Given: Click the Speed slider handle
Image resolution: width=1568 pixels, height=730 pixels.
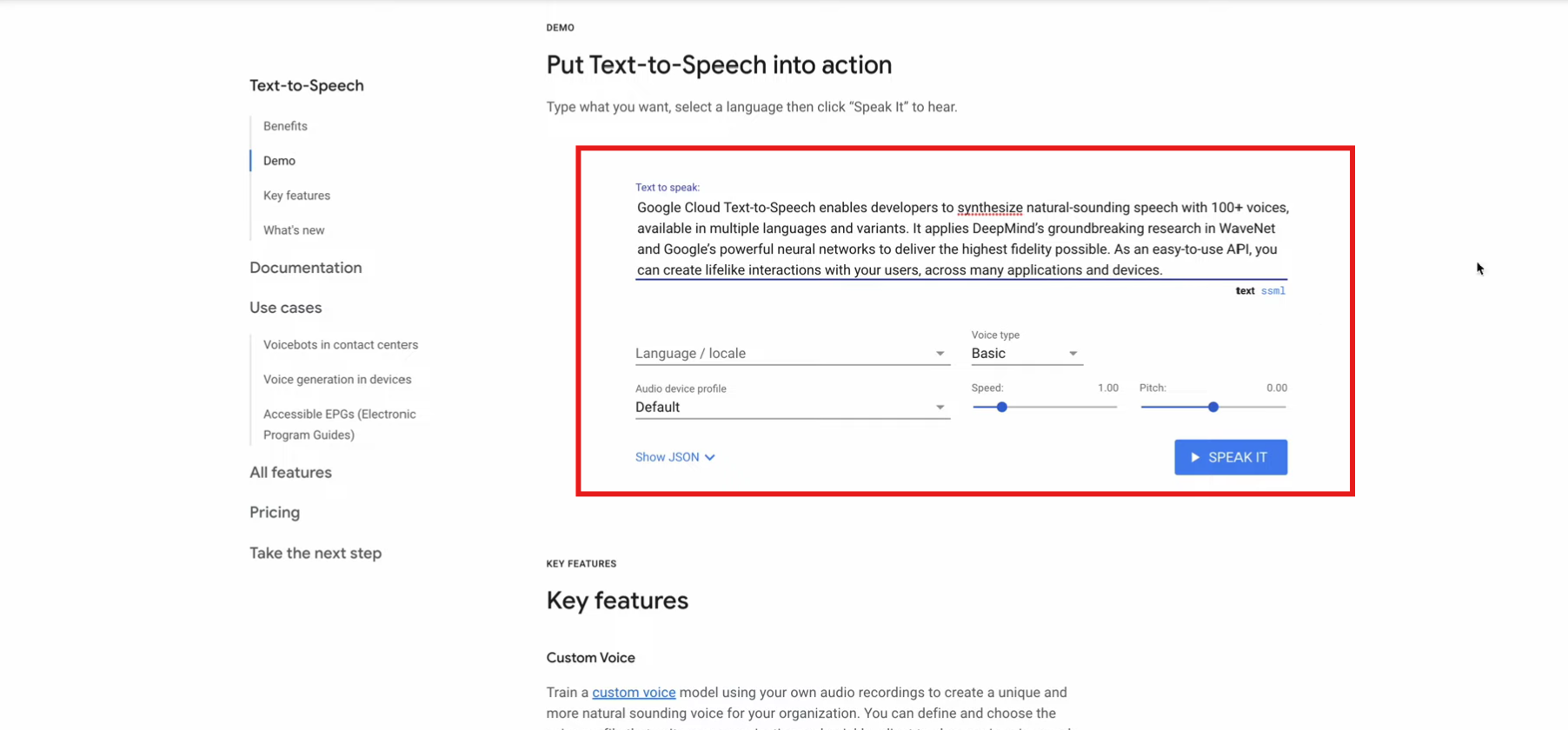Looking at the screenshot, I should pyautogui.click(x=1001, y=407).
